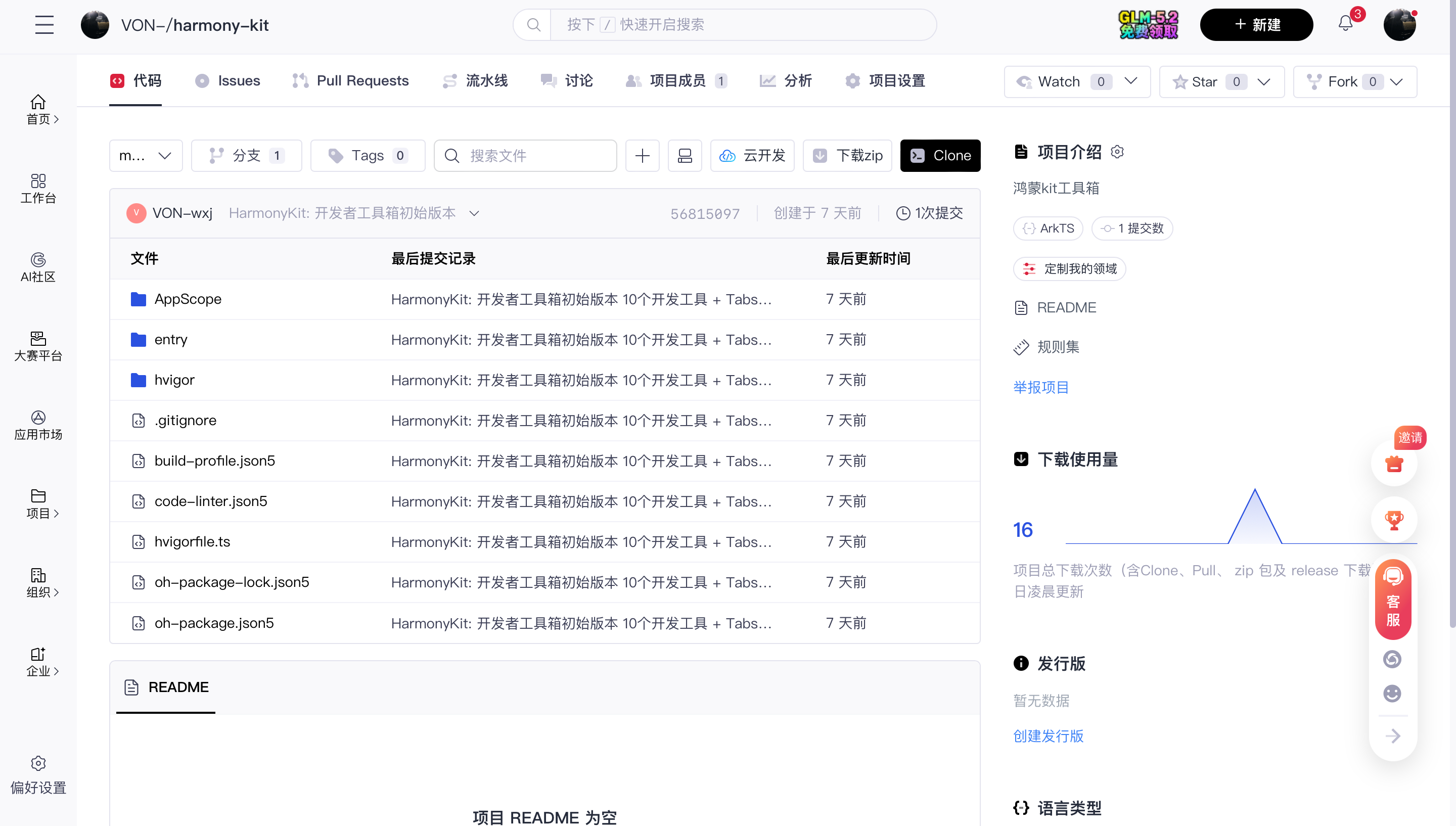Click the swirl icon below 客服

pos(1392,659)
